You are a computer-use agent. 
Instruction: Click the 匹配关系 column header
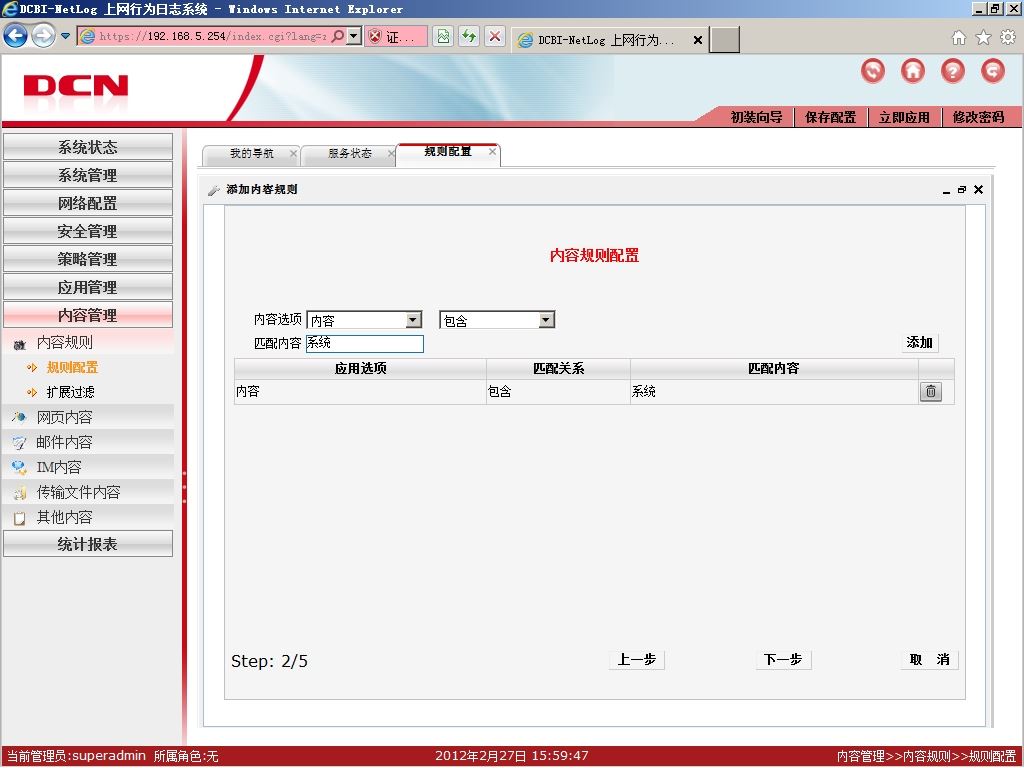558,369
